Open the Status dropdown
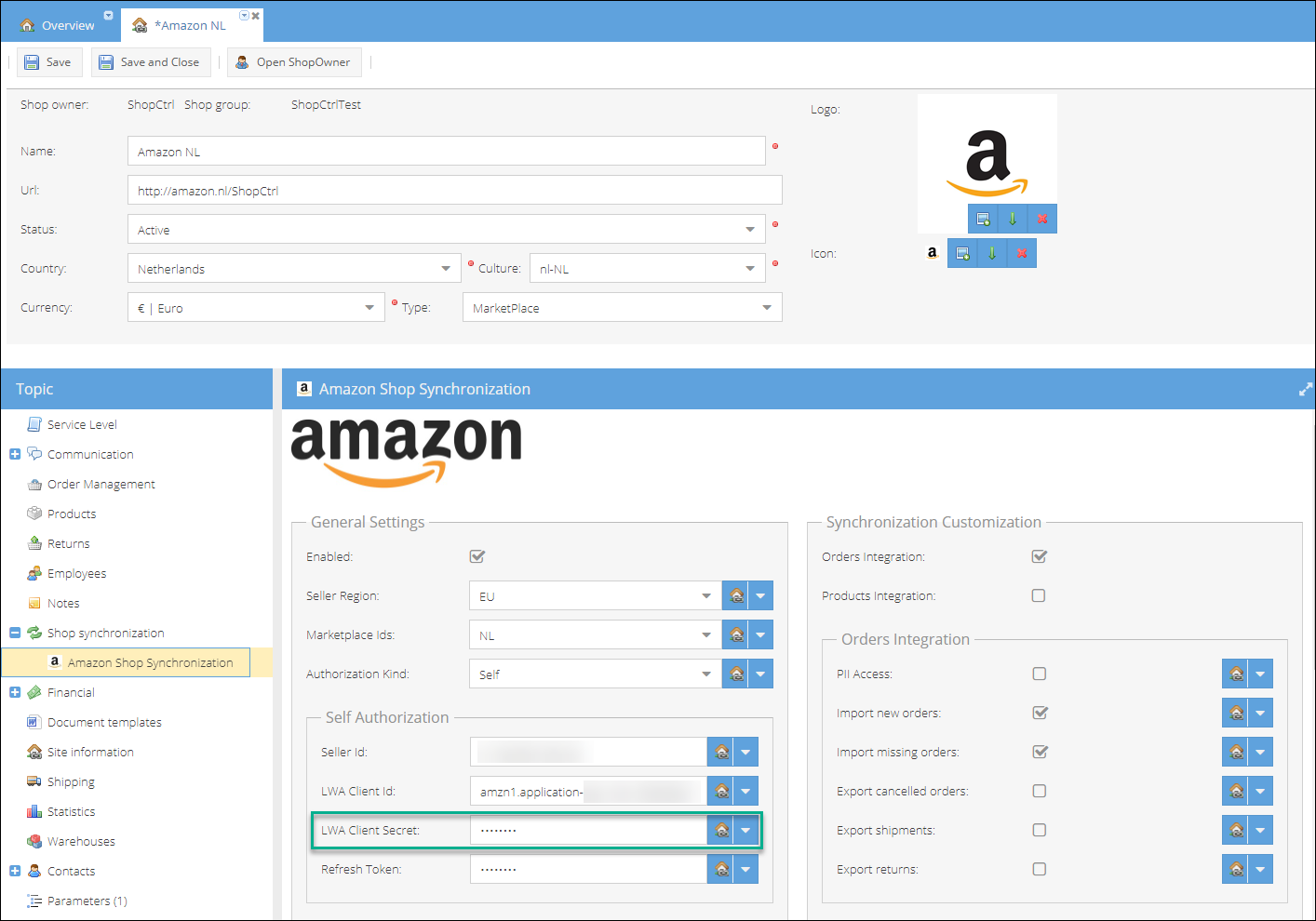This screenshot has height=921, width=1316. click(750, 230)
